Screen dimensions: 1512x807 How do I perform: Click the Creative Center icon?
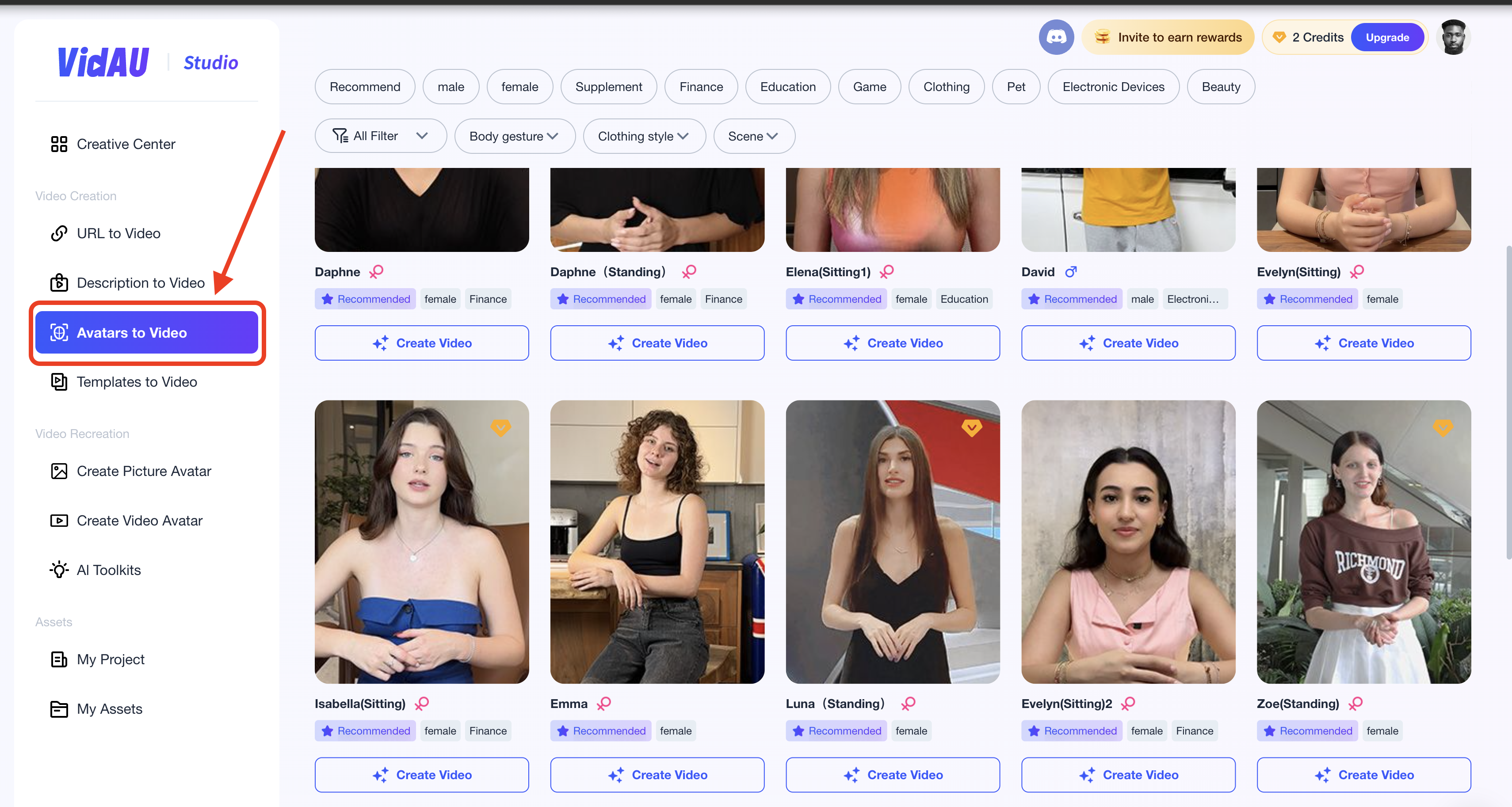coord(57,144)
